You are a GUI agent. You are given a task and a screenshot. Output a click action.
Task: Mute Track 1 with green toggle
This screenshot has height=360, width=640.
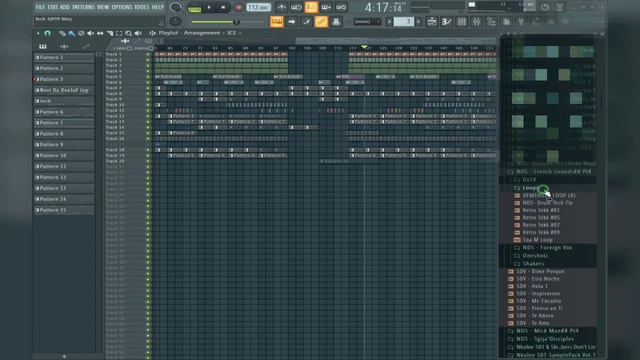(148, 54)
